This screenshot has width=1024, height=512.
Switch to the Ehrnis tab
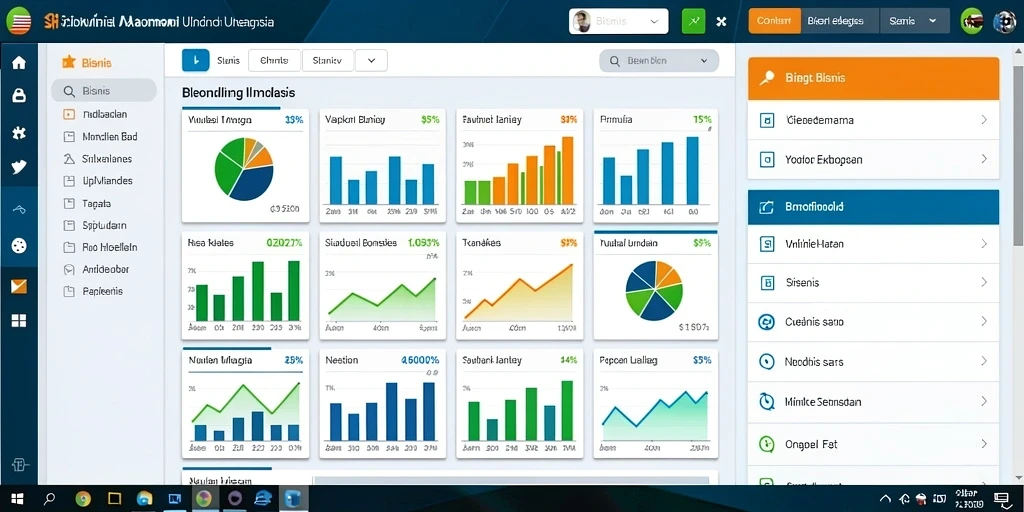274,60
